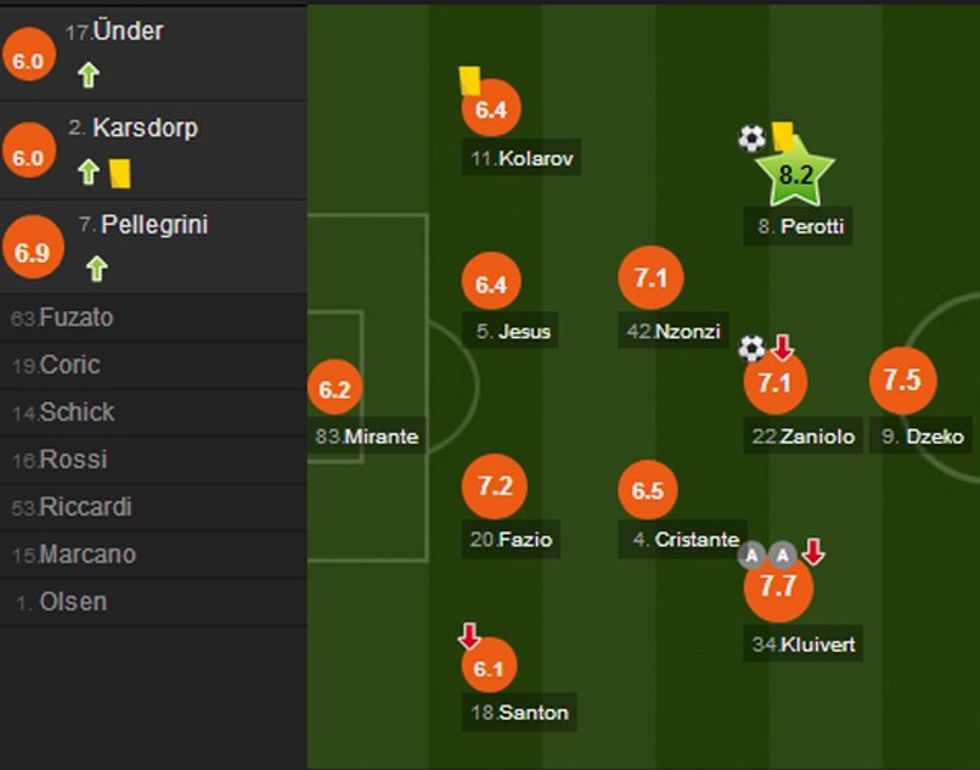Click Karsdorp's yellow card icon in sidebar
Viewport: 980px width, 770px height.
121,173
